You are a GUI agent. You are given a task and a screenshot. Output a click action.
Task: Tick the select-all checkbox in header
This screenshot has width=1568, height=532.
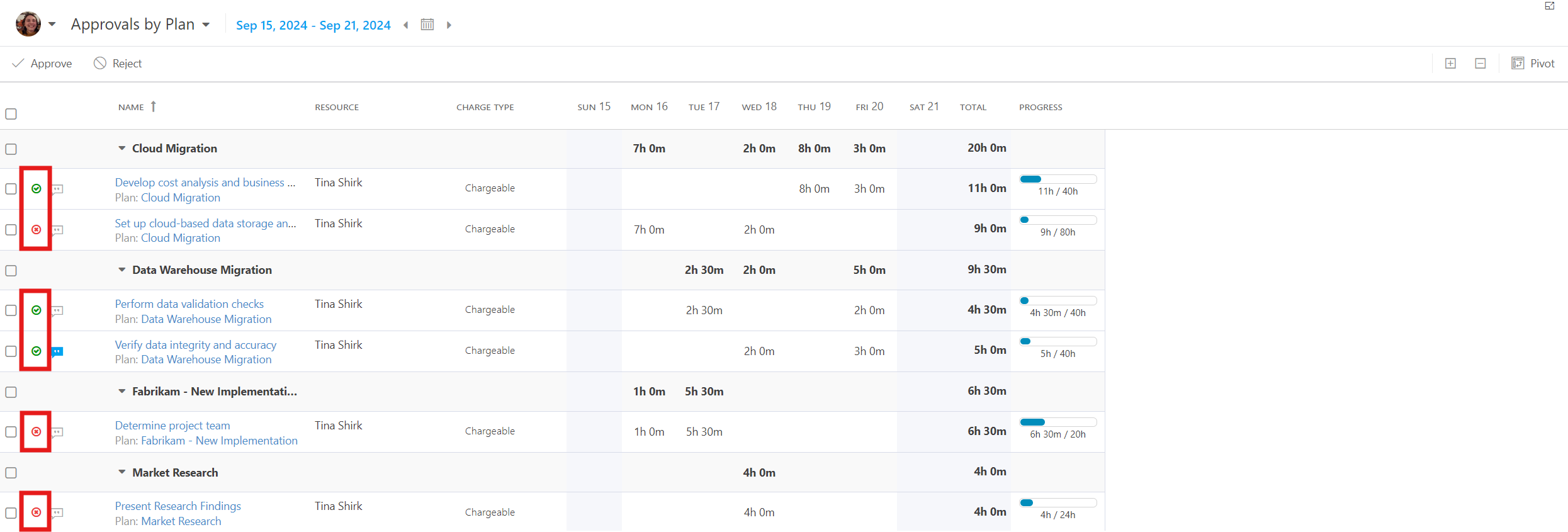pos(11,114)
